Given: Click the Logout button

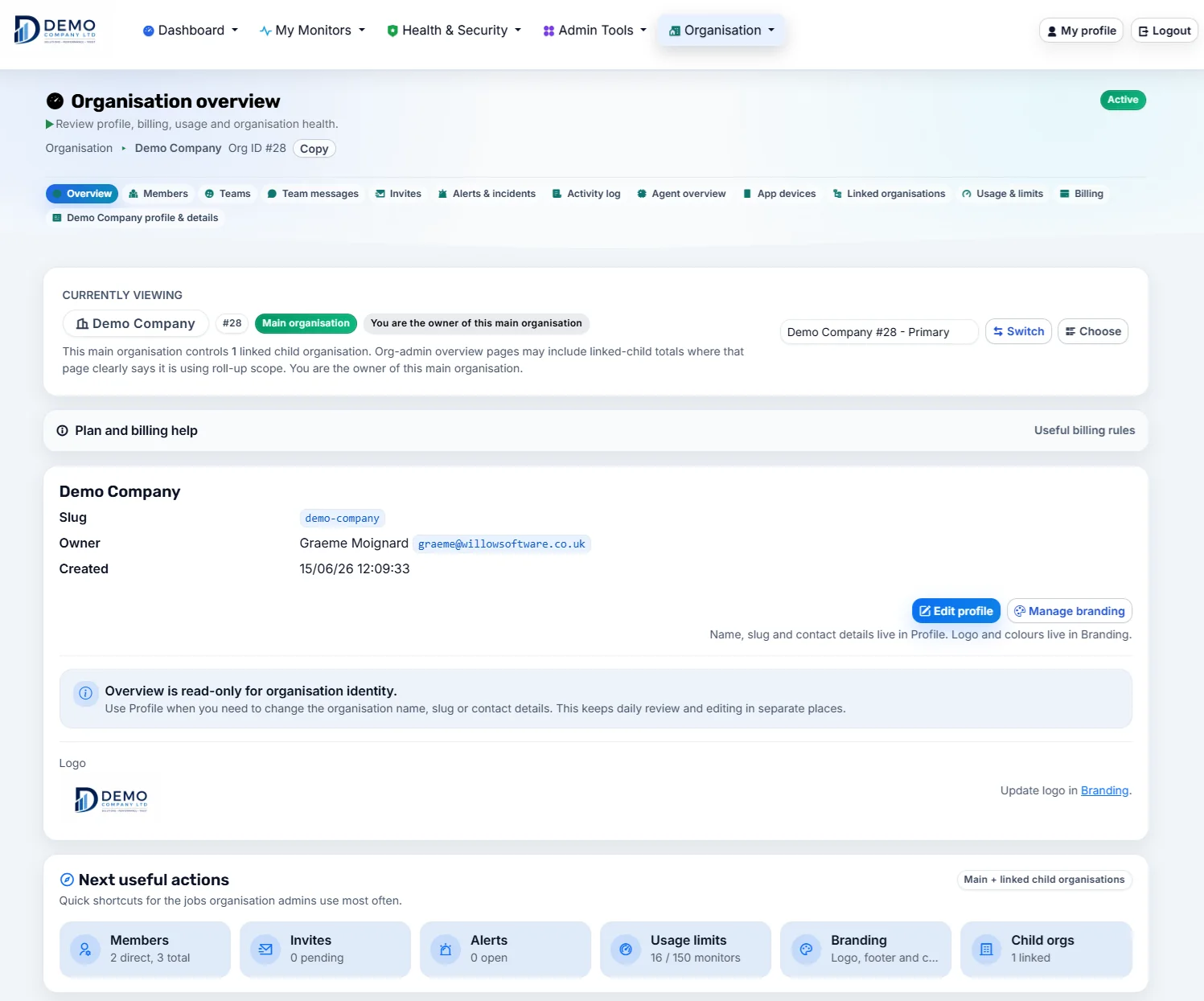Looking at the screenshot, I should 1165,31.
